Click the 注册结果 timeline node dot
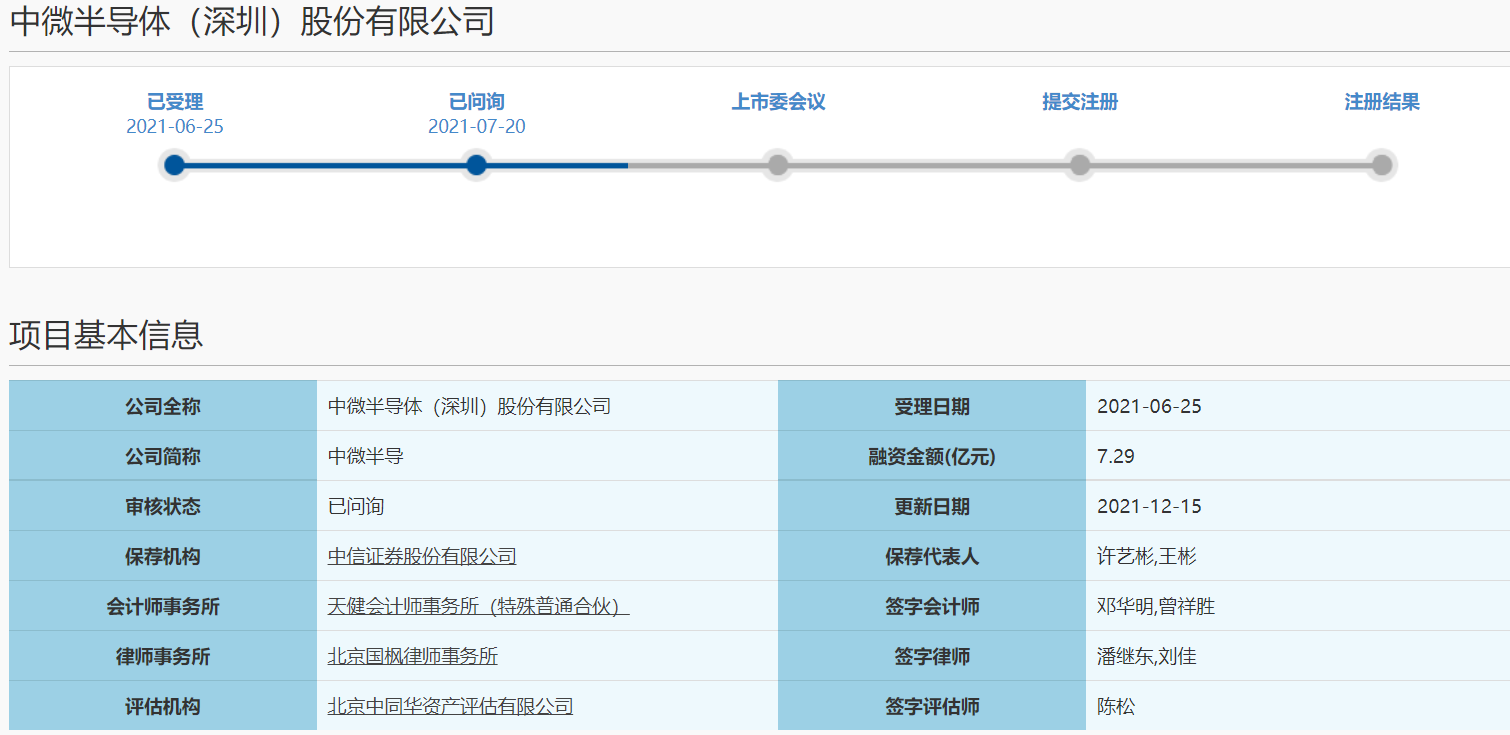The width and height of the screenshot is (1510, 735). 1382,165
